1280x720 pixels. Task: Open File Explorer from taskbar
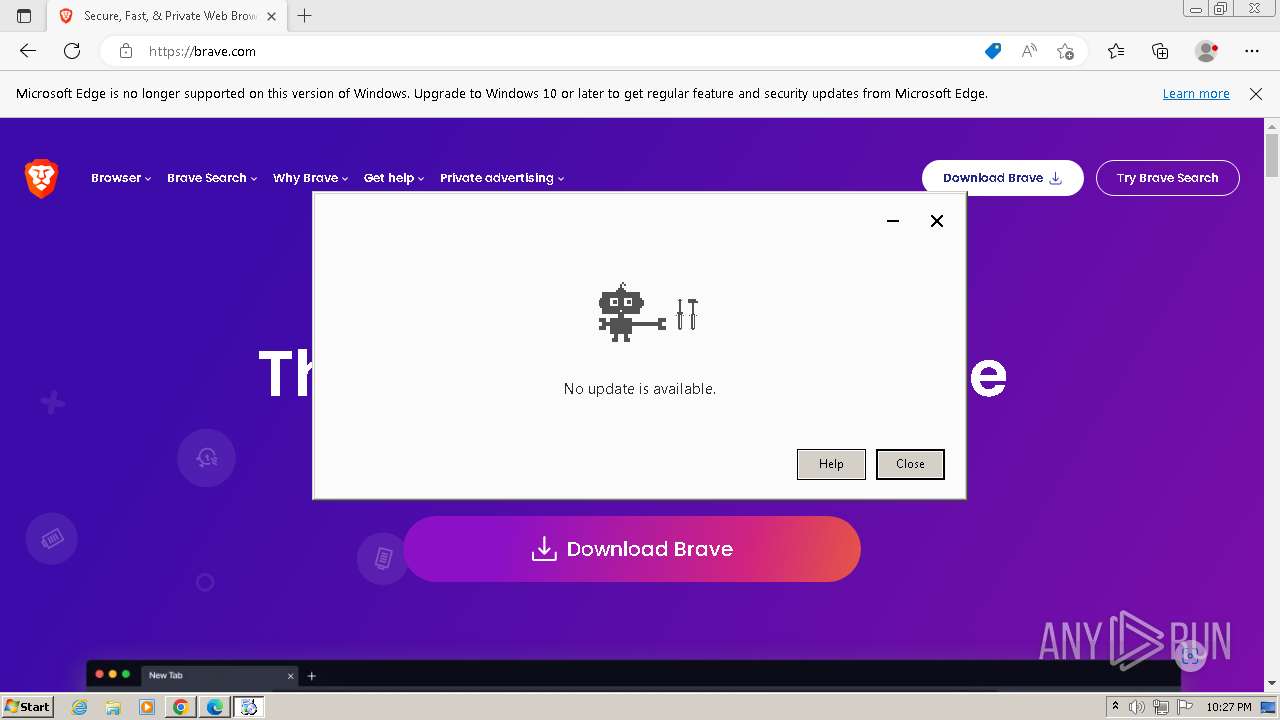click(x=113, y=707)
